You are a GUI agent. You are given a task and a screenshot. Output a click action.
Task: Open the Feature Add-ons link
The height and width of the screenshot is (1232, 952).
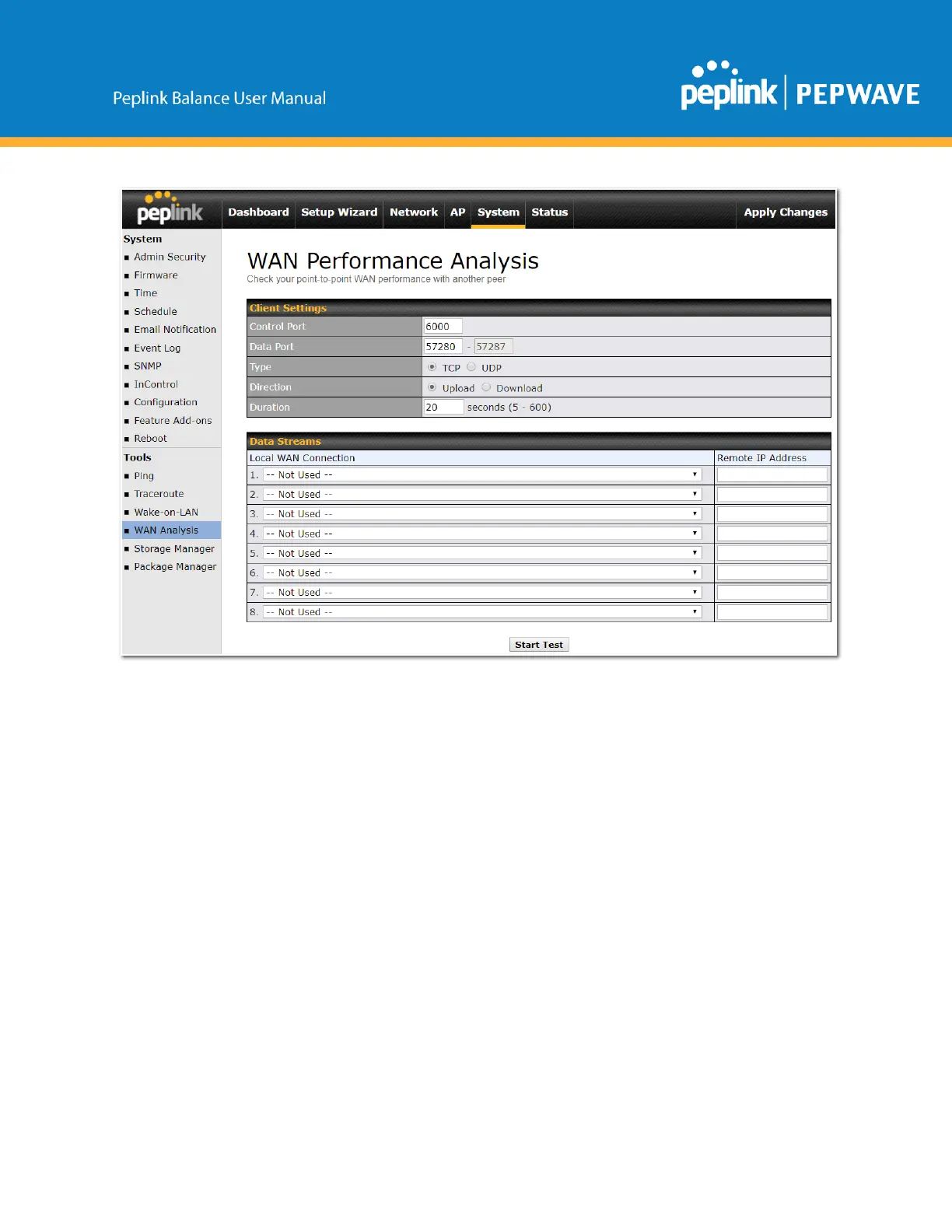point(173,421)
